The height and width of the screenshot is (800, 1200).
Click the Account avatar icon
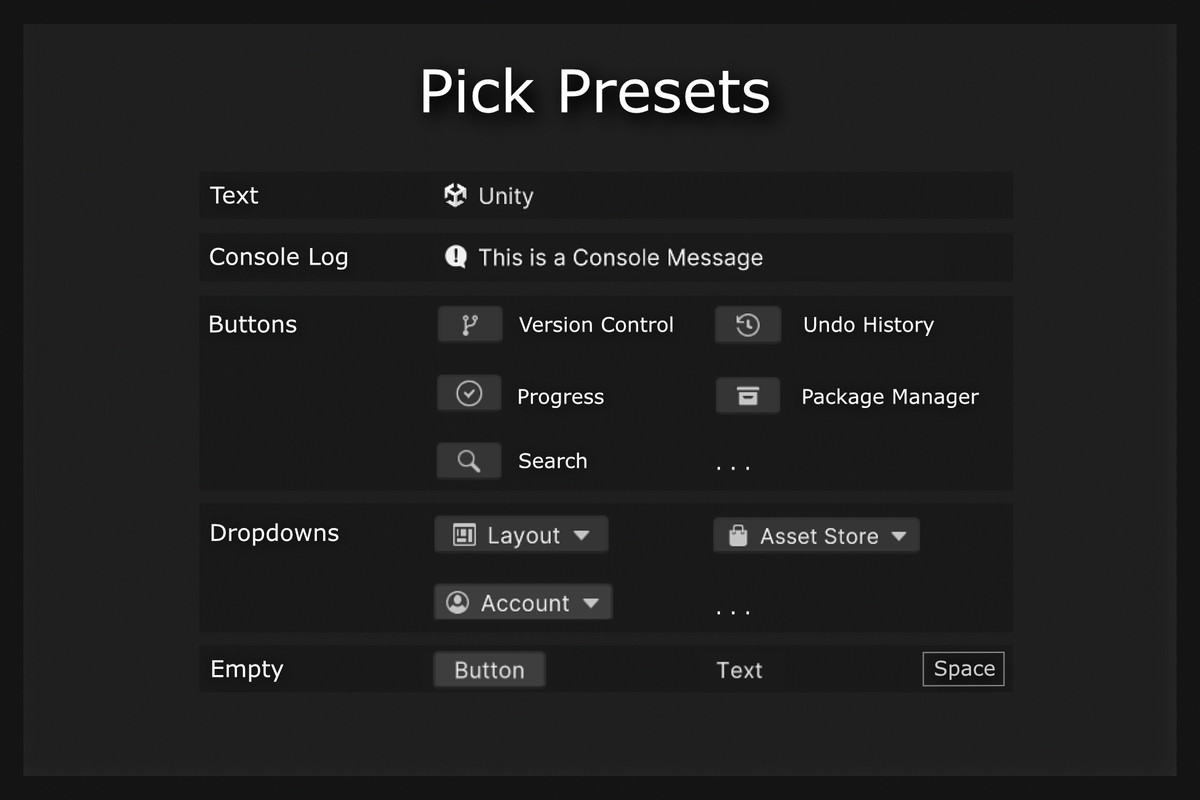click(458, 602)
